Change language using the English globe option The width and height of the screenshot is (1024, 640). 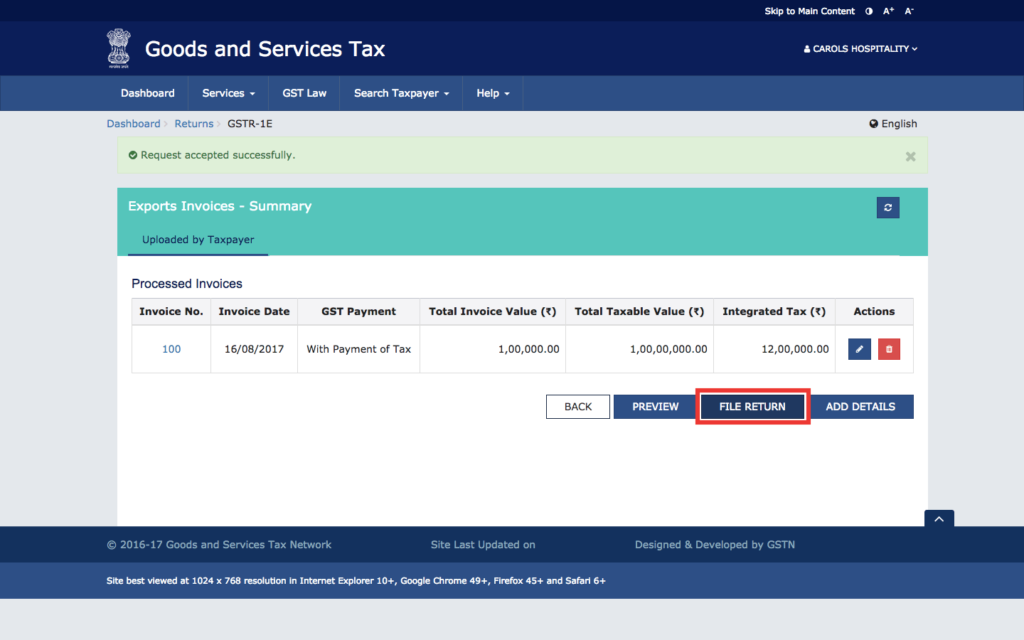click(892, 123)
